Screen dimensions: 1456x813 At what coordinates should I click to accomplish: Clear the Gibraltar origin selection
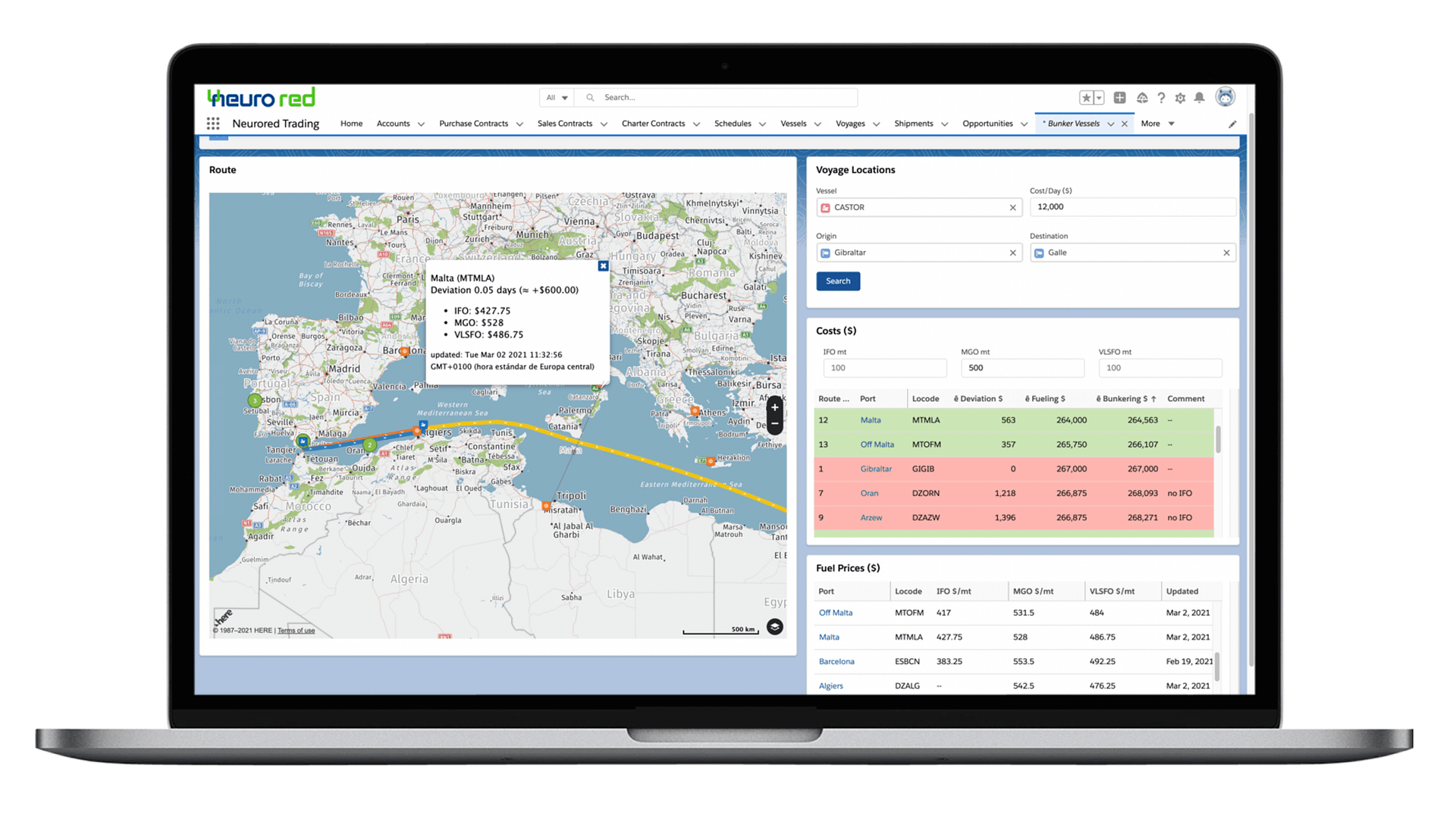(x=1012, y=253)
